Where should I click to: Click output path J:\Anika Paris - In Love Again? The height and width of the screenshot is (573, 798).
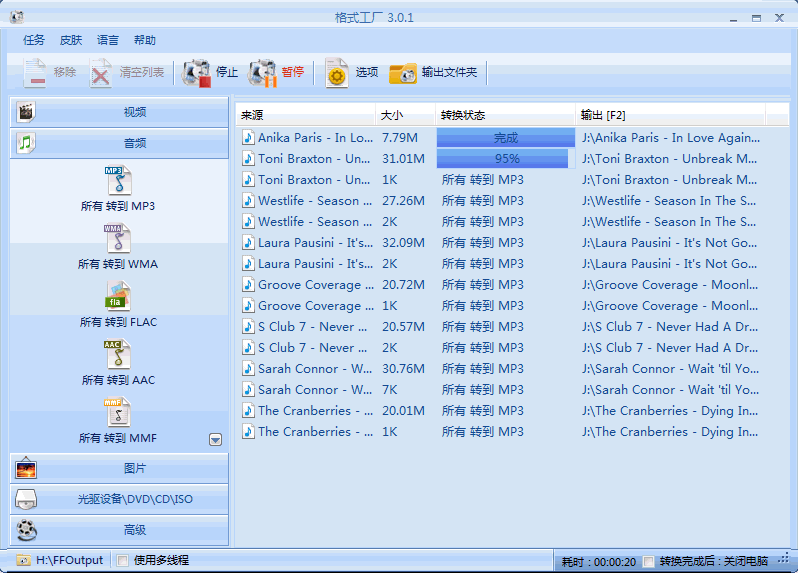(671, 137)
